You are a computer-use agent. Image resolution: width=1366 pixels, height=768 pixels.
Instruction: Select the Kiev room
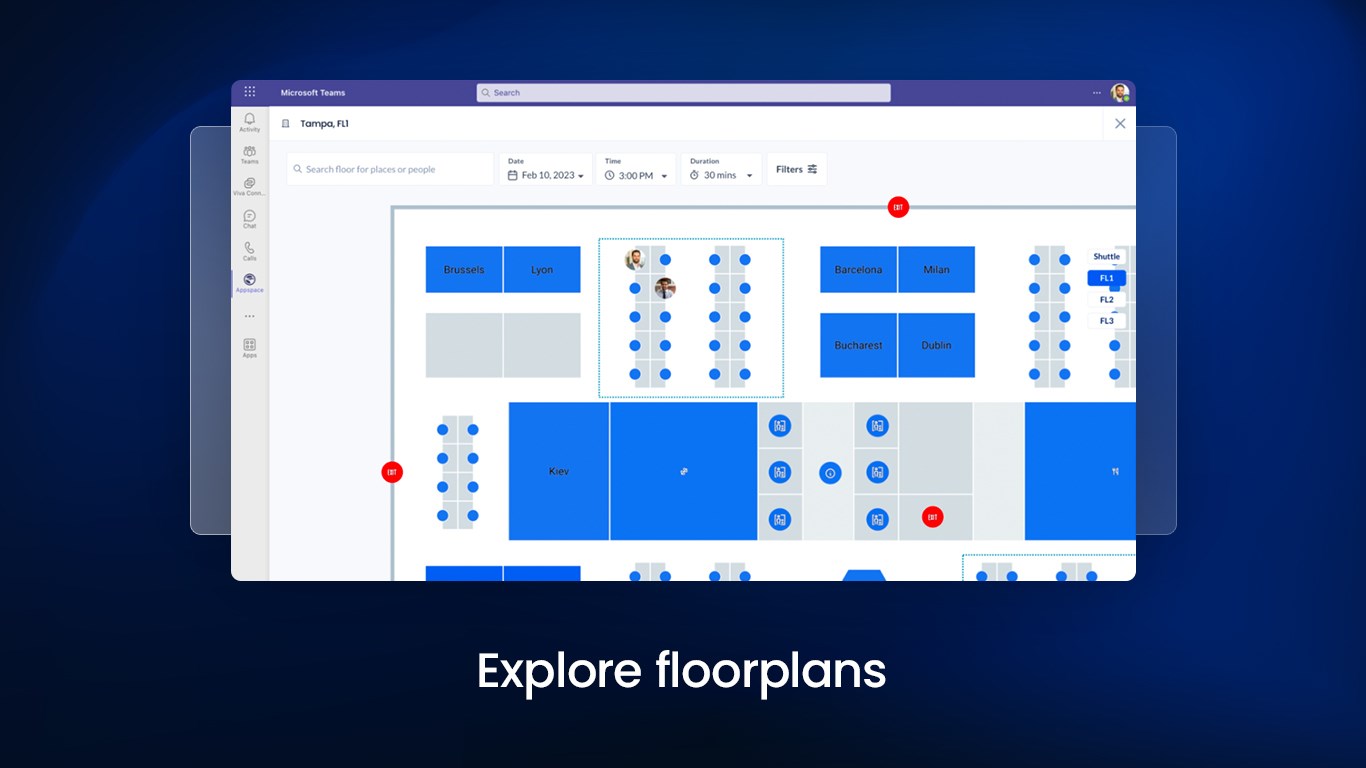pyautogui.click(x=559, y=471)
